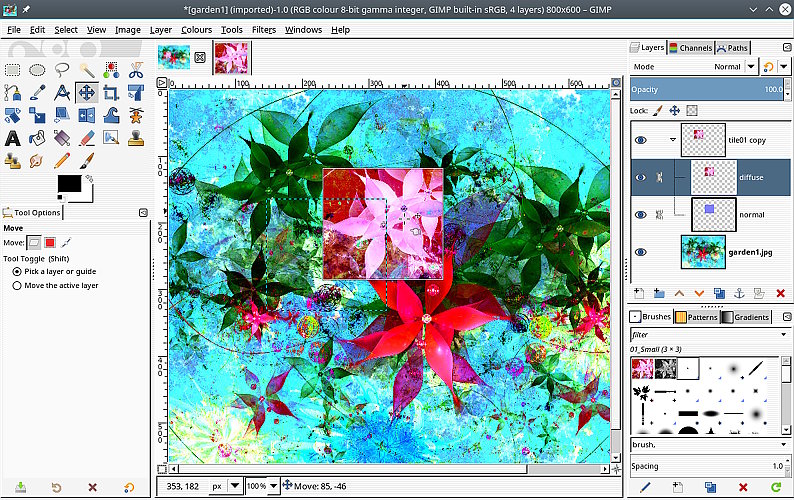
Task: Select the Perspective tool
Action: pyautogui.click(x=62, y=116)
